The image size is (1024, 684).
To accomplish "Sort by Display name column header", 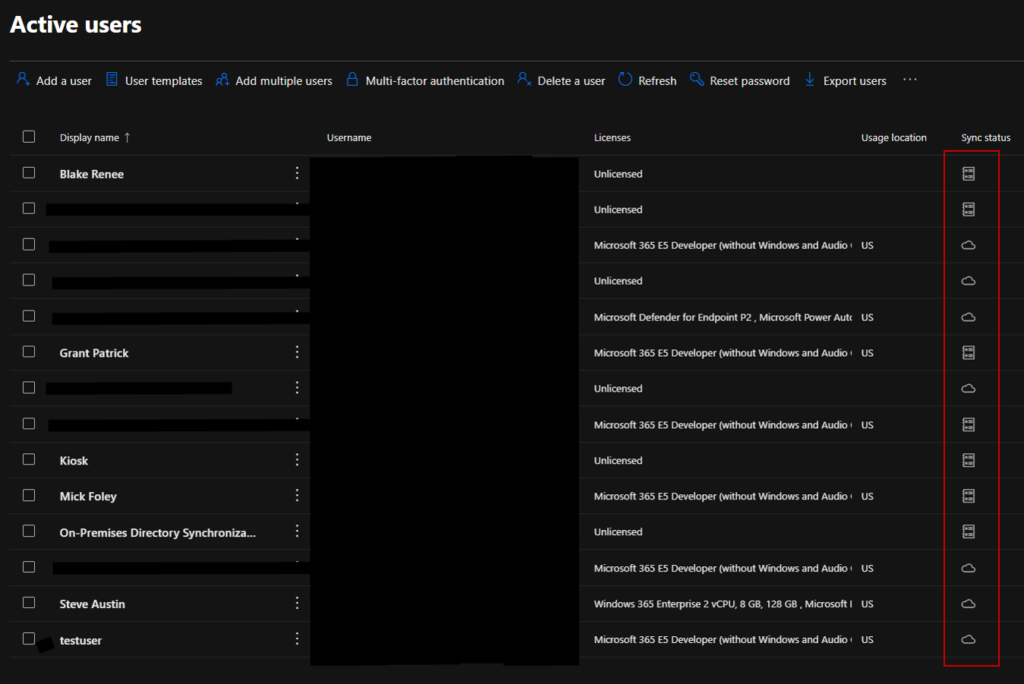I will tap(89, 138).
